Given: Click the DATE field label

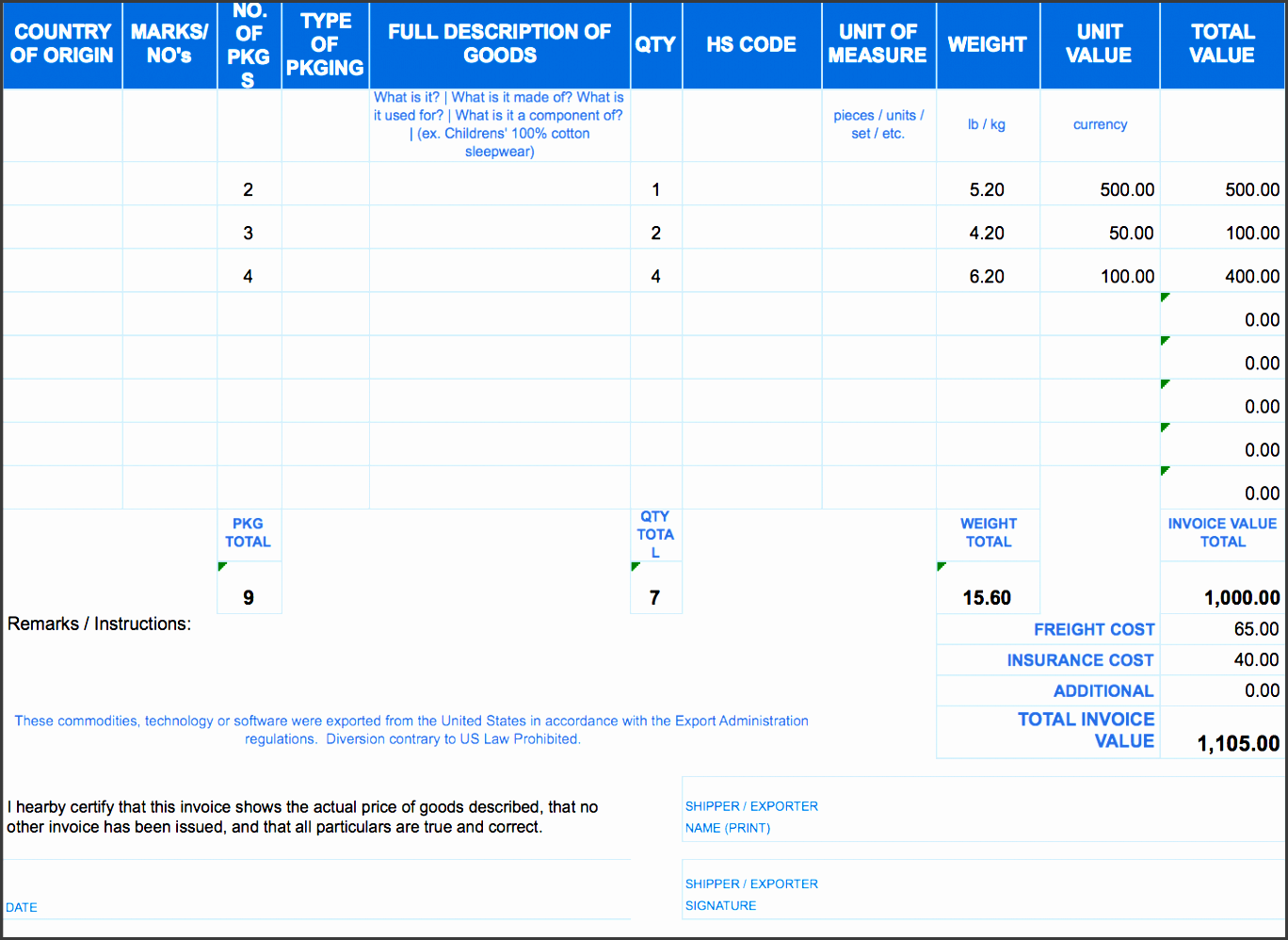Looking at the screenshot, I should click(22, 907).
